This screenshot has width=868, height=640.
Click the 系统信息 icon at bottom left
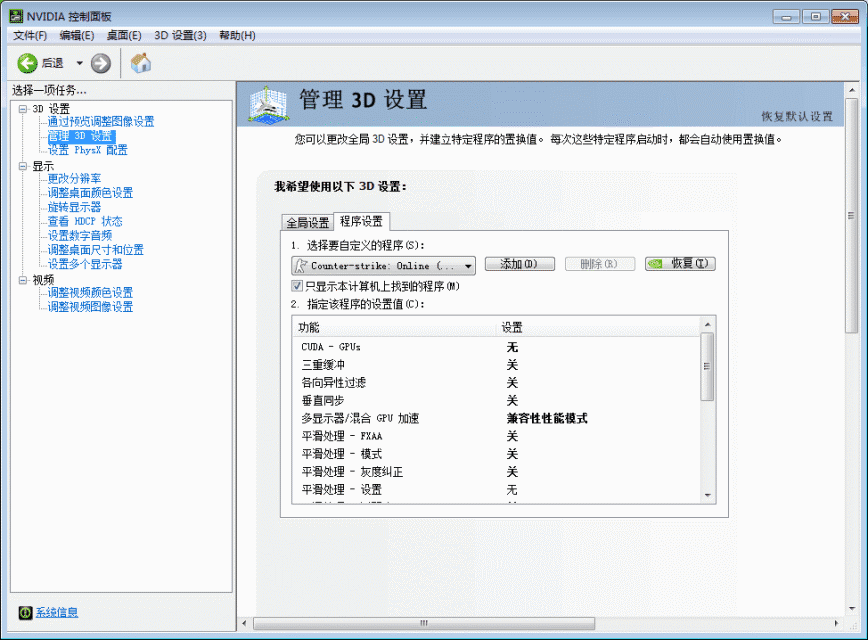(x=25, y=612)
